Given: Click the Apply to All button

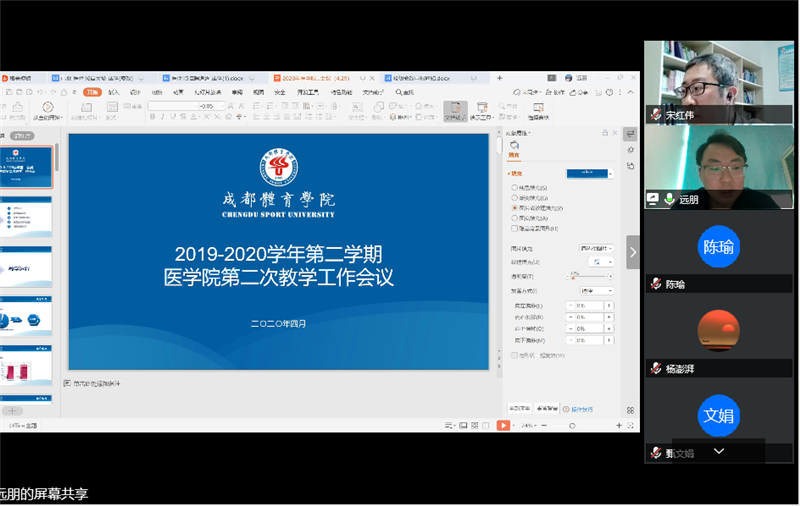Looking at the screenshot, I should coord(519,409).
